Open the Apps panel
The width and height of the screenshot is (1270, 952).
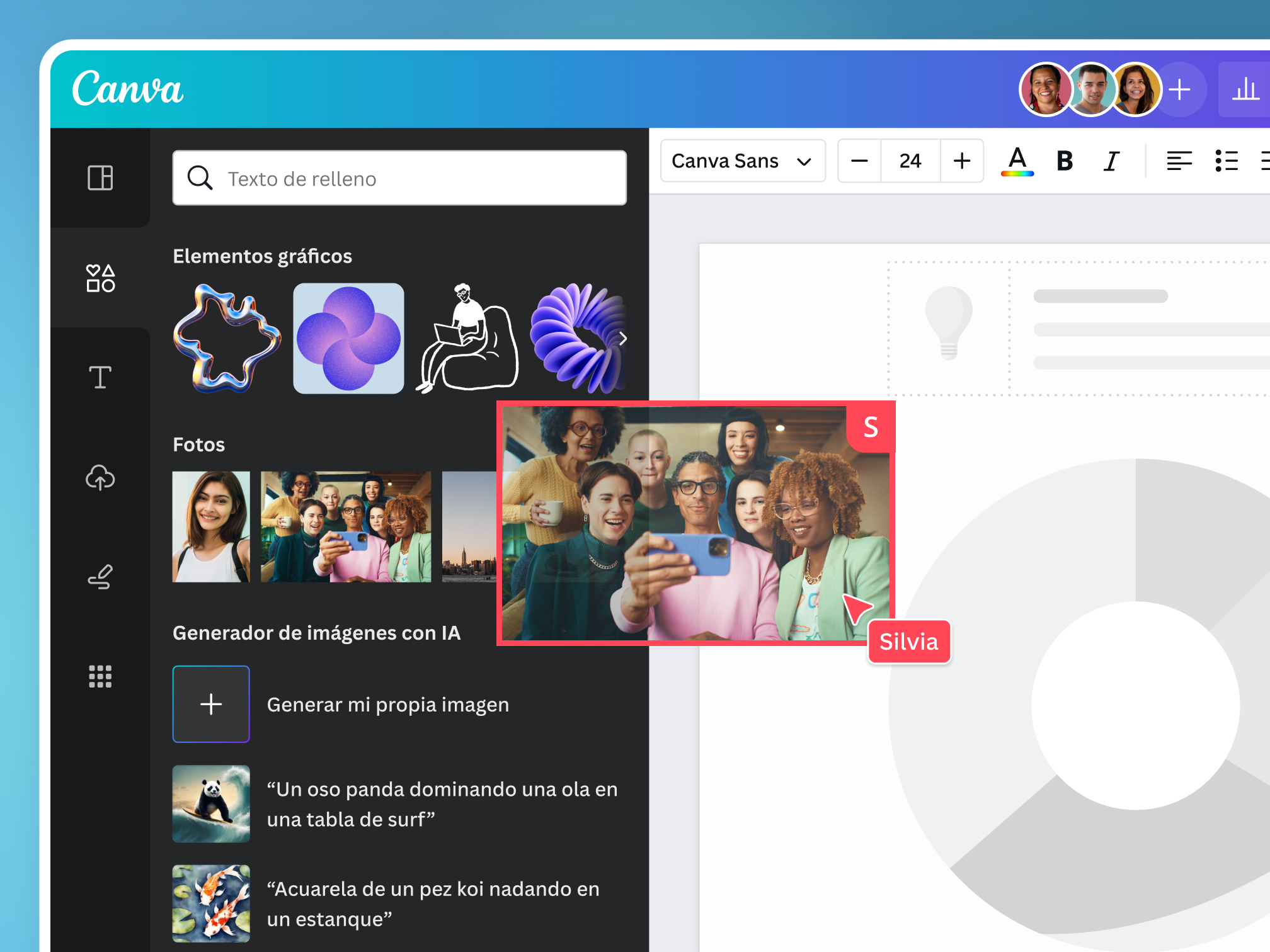pos(100,677)
